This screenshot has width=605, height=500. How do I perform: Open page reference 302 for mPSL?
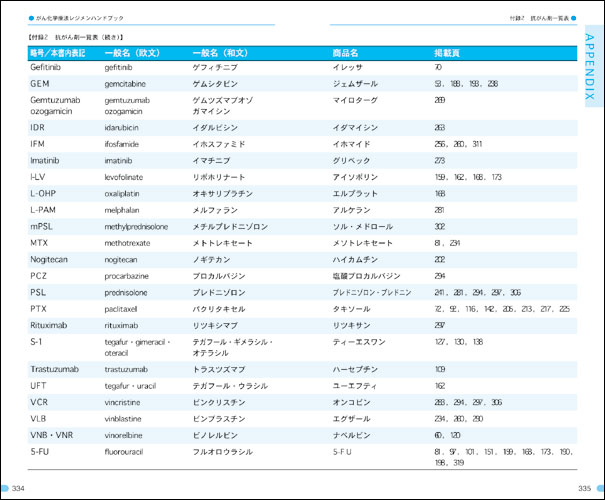[x=440, y=227]
